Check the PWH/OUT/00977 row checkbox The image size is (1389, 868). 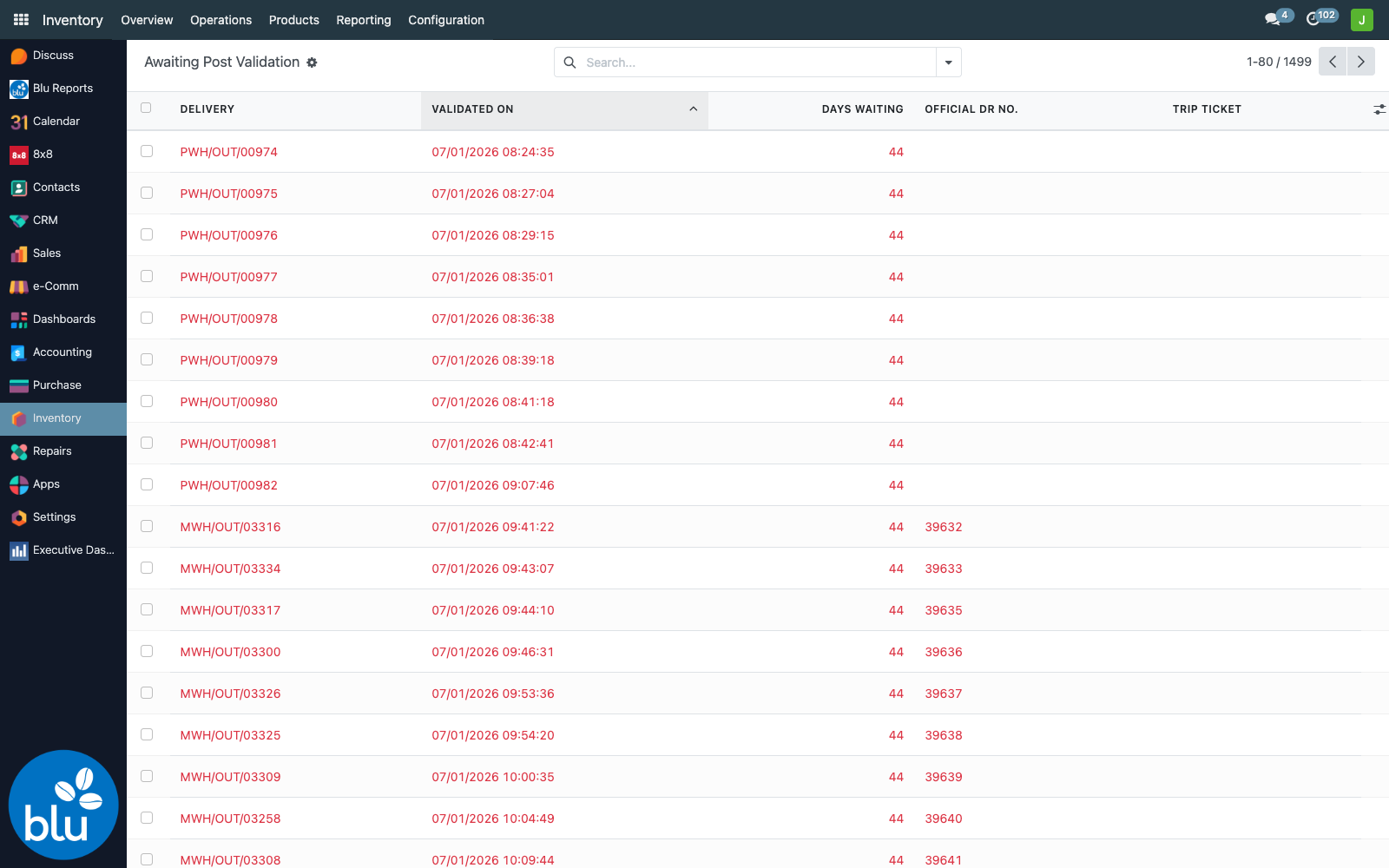tap(147, 276)
